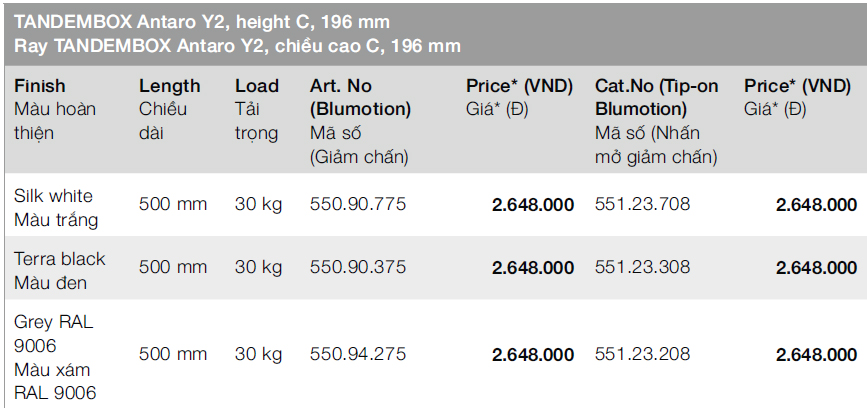867x408 pixels.
Task: Click article number 550.90.375
Action: pos(358,268)
